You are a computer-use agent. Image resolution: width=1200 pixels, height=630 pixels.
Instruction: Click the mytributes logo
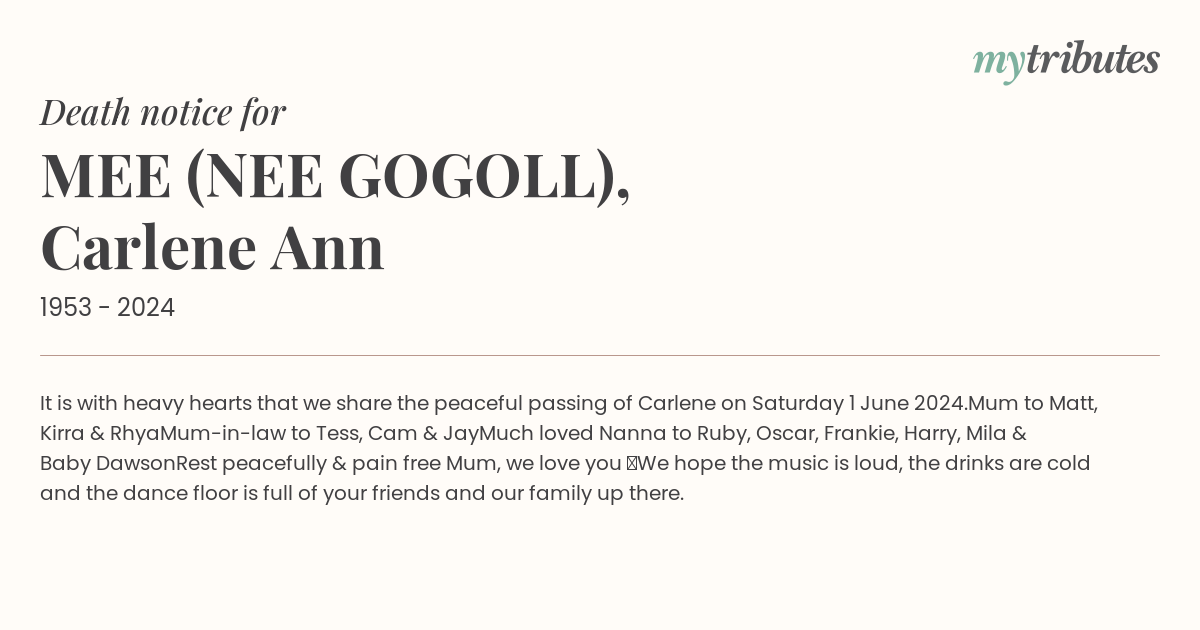(1066, 62)
